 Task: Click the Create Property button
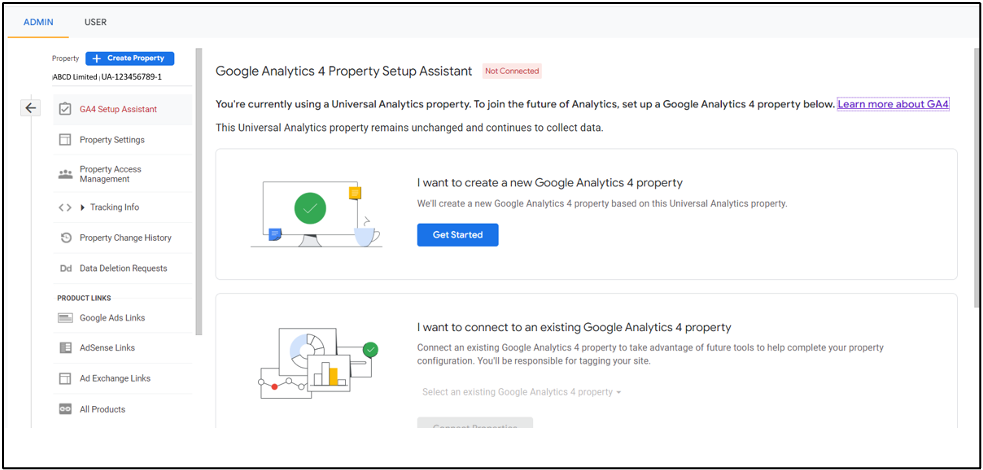(x=130, y=58)
